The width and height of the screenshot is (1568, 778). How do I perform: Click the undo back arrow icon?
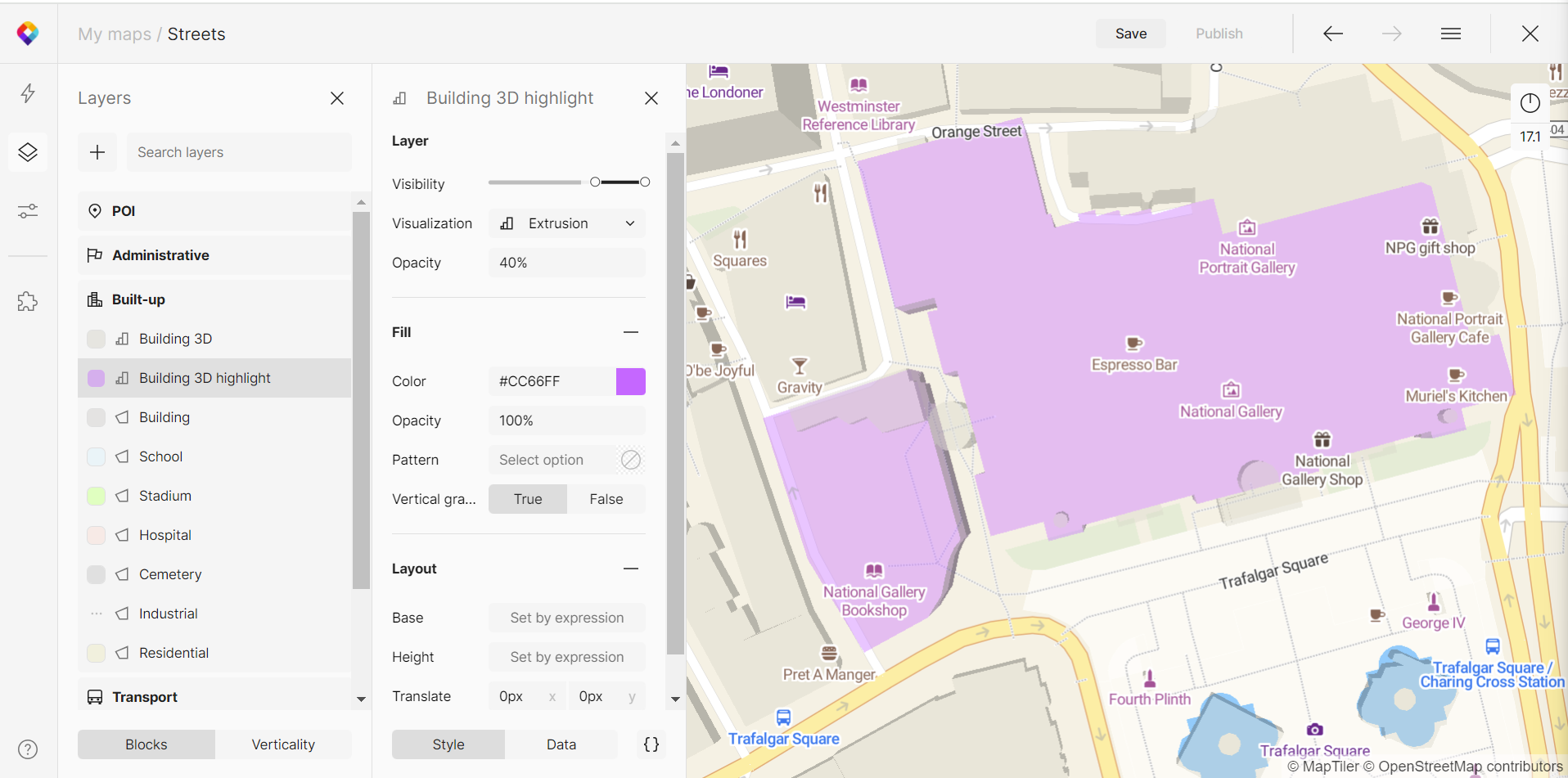tap(1333, 34)
